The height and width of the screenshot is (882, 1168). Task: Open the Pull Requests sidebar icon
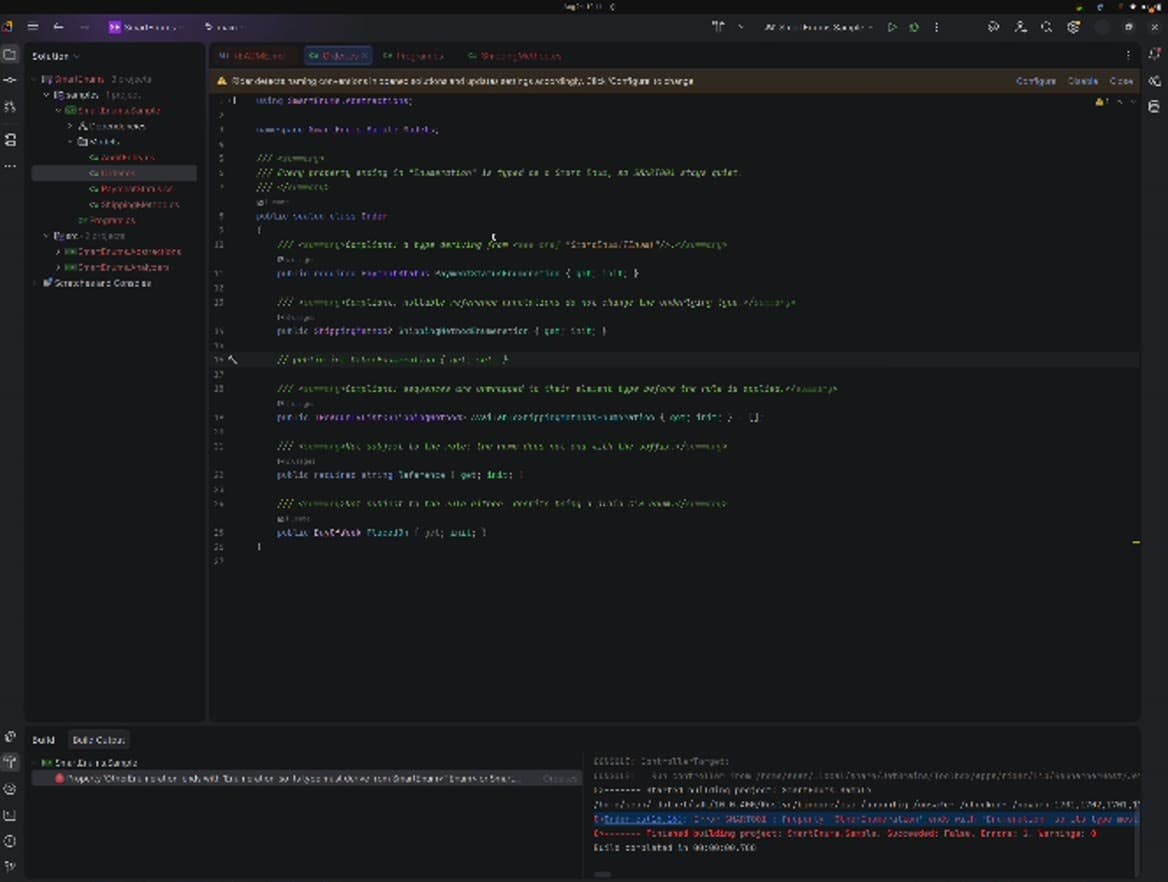coord(10,107)
